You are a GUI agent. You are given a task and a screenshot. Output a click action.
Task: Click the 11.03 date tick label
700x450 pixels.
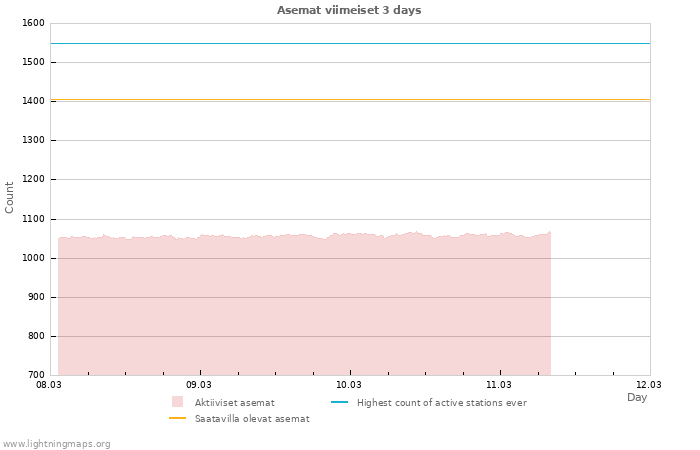[499, 384]
